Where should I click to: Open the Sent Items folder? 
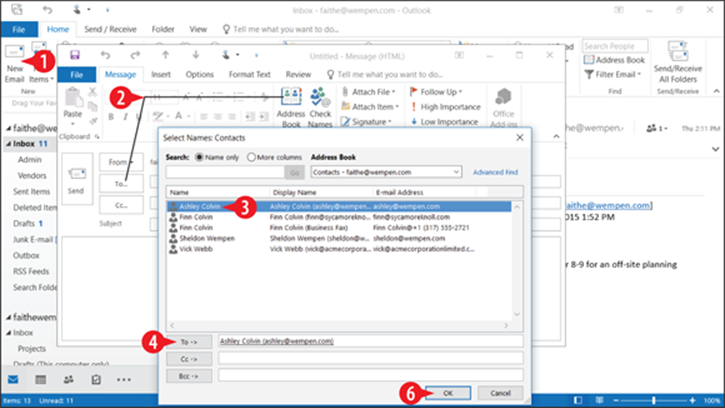pyautogui.click(x=31, y=192)
